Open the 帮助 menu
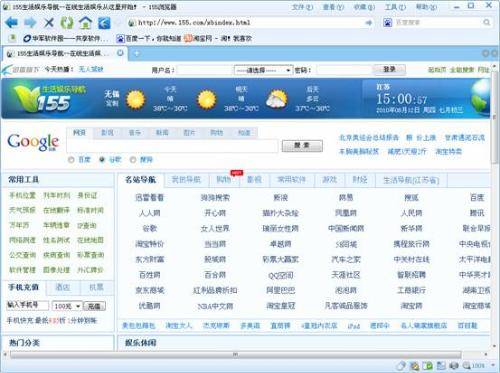Screen dimensions: 500x373 (x=426, y=7)
